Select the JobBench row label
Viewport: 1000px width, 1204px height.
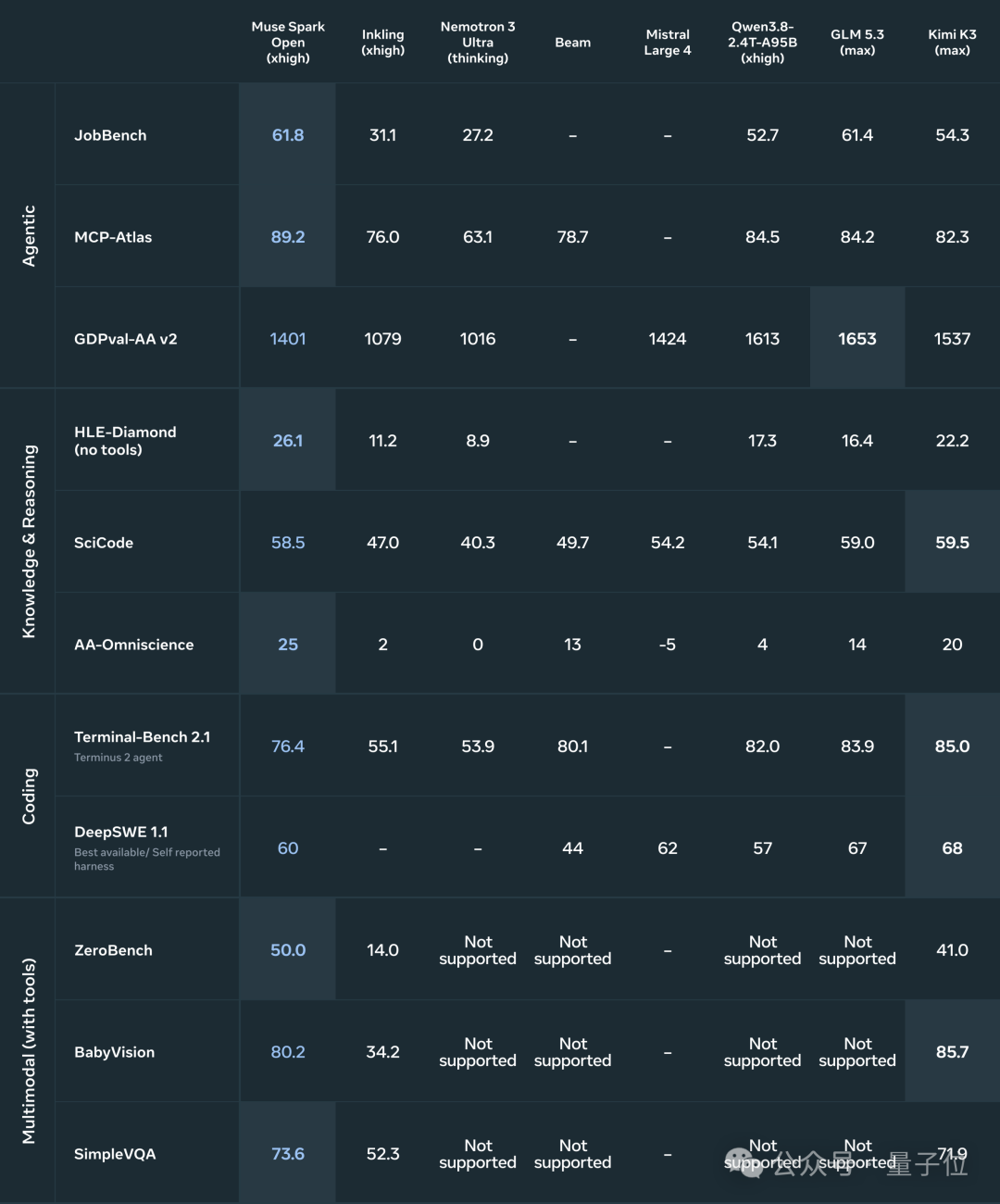[110, 135]
